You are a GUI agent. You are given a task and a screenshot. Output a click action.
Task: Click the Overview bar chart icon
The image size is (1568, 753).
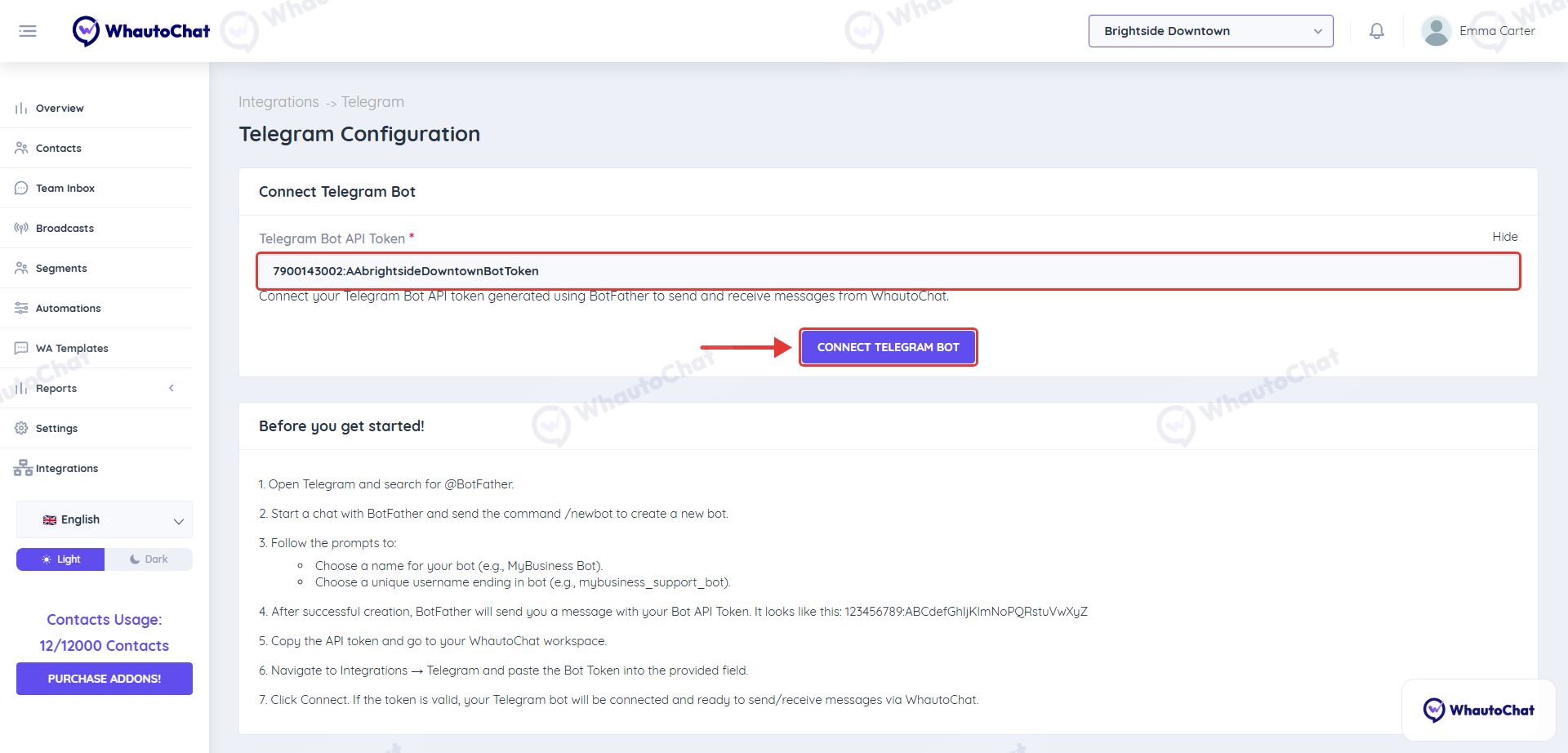tap(21, 108)
